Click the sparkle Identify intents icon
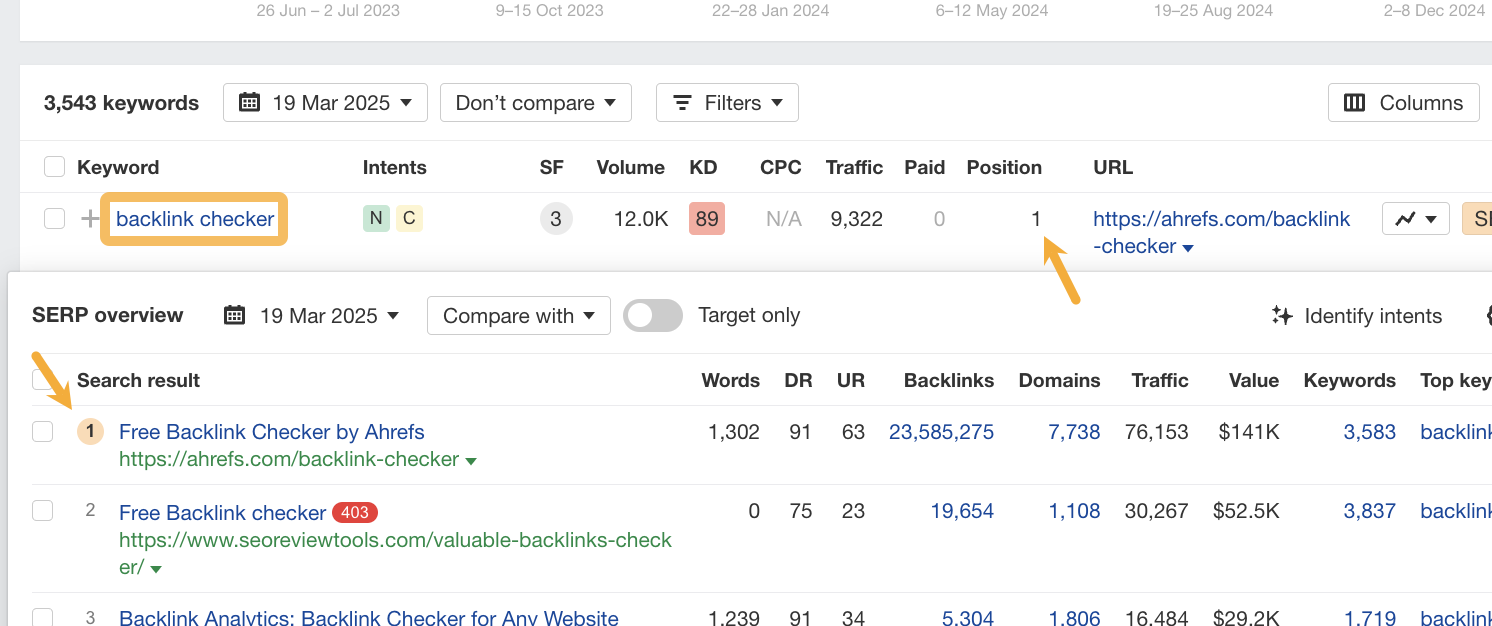1492x626 pixels. click(x=1281, y=316)
